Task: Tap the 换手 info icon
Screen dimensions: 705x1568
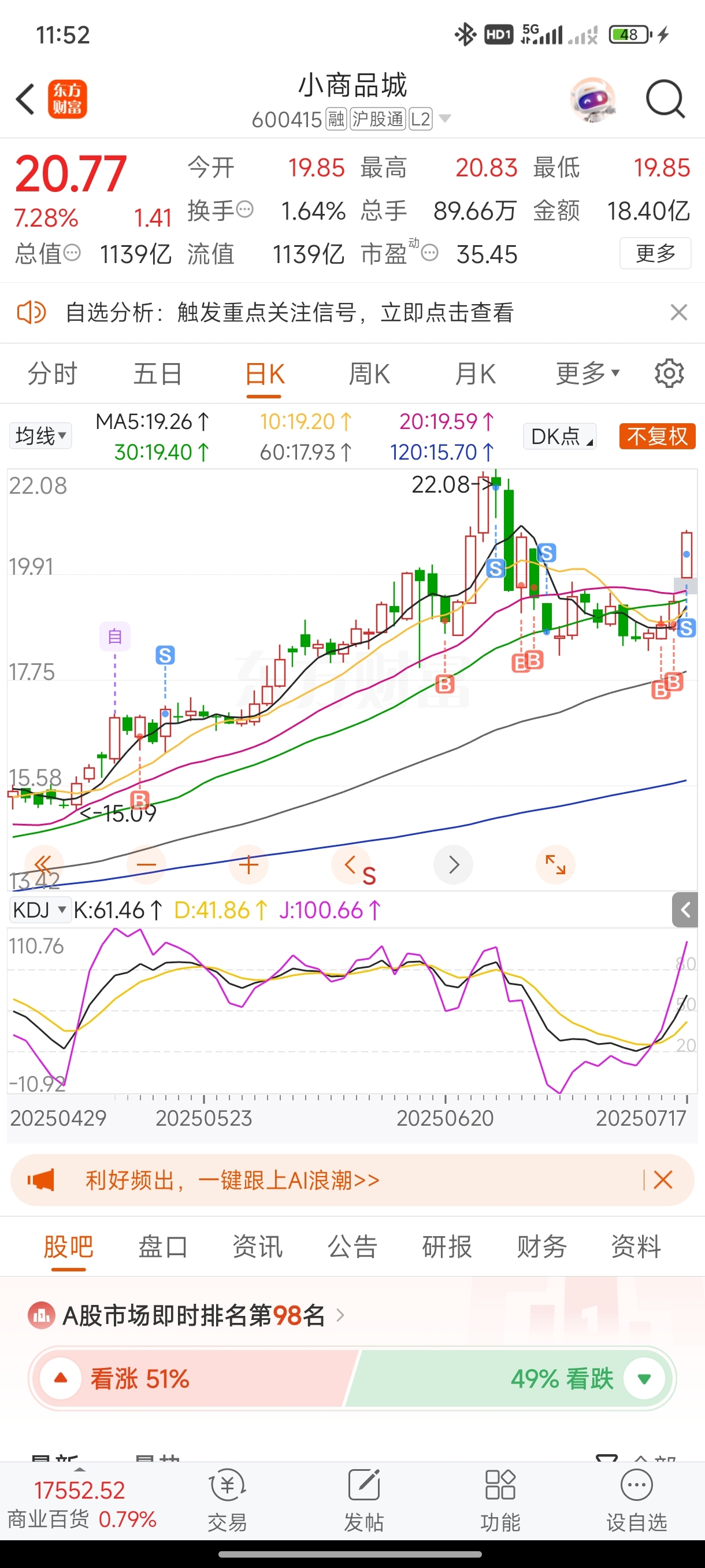Action: [244, 209]
